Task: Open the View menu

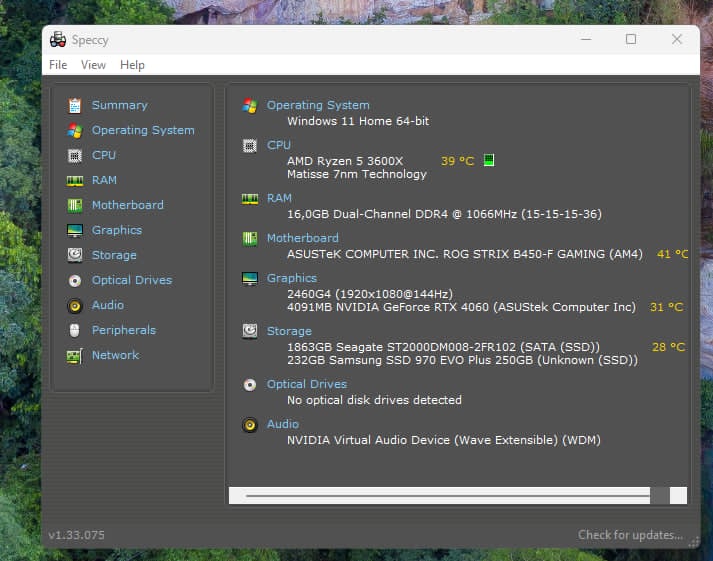Action: click(x=93, y=65)
